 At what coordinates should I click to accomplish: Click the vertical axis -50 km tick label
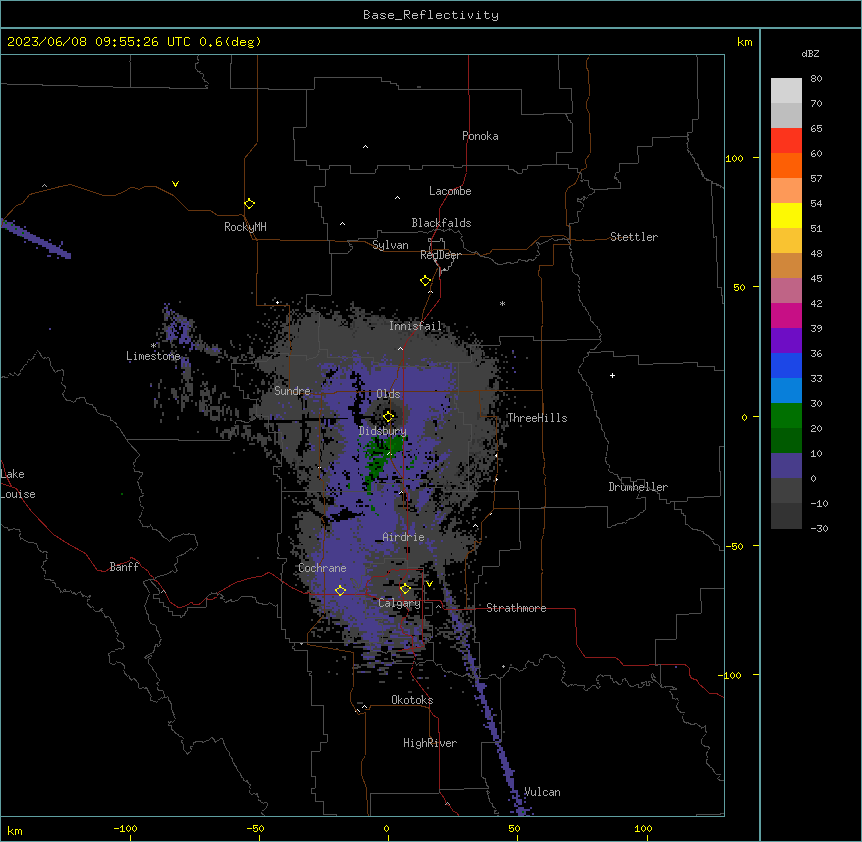point(734,546)
